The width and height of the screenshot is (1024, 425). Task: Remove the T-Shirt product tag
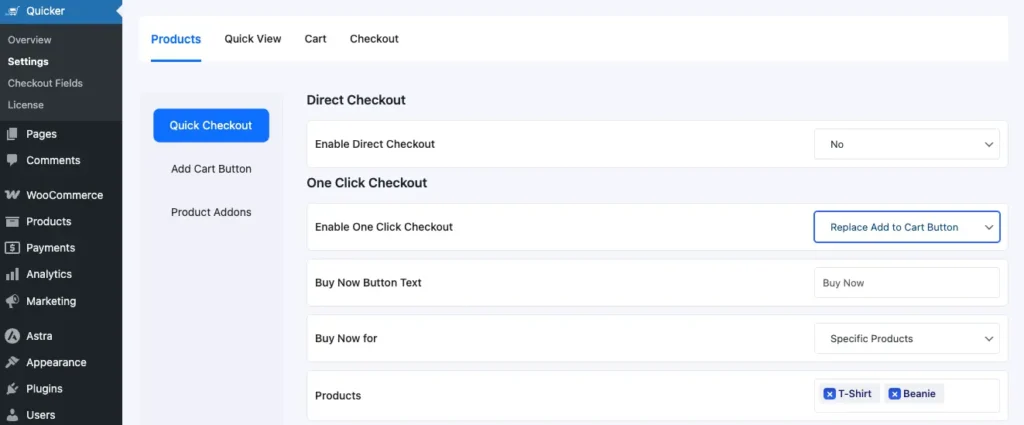(x=829, y=394)
